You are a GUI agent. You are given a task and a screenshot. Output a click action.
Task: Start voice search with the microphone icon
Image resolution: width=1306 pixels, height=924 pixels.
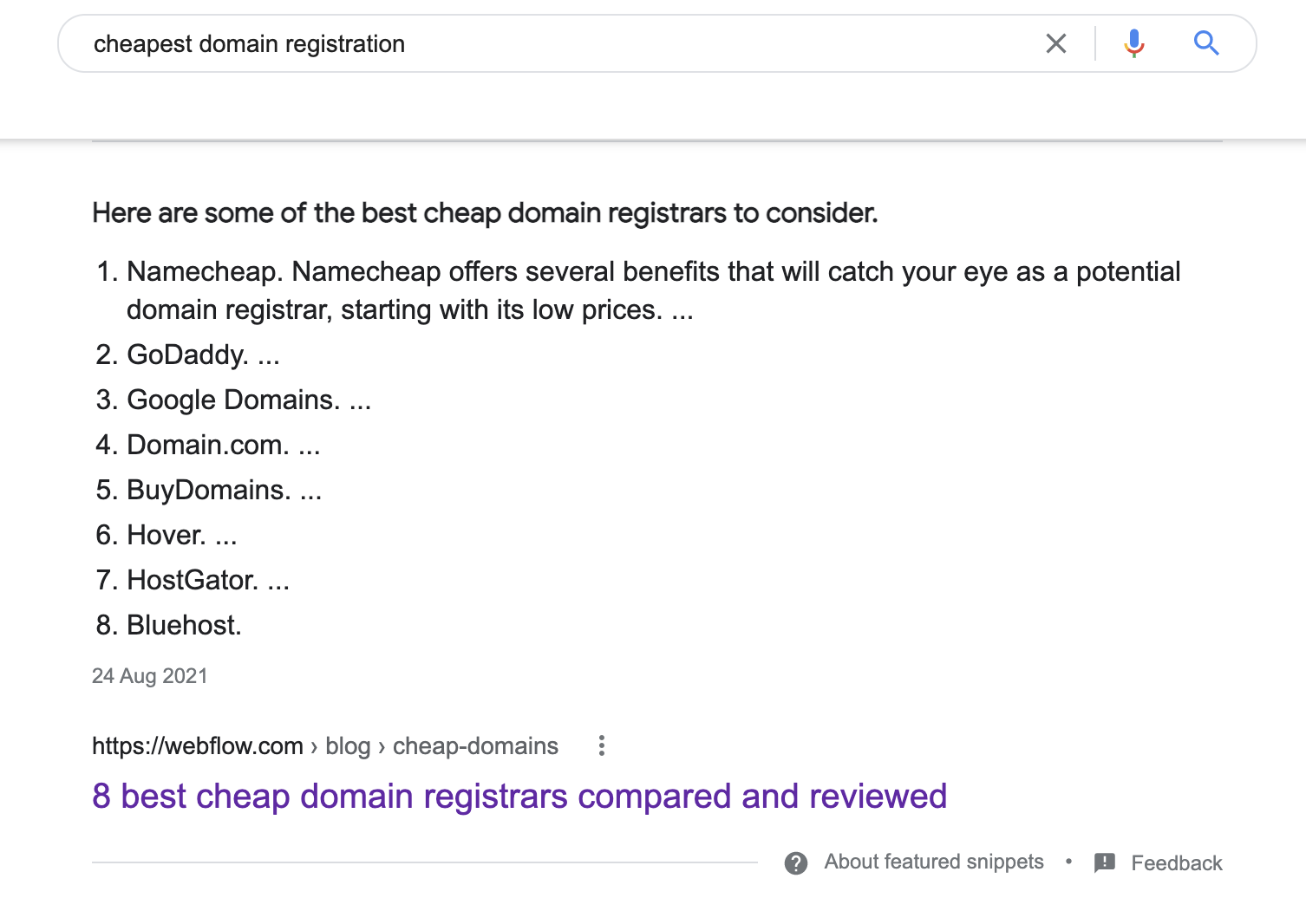point(1133,43)
